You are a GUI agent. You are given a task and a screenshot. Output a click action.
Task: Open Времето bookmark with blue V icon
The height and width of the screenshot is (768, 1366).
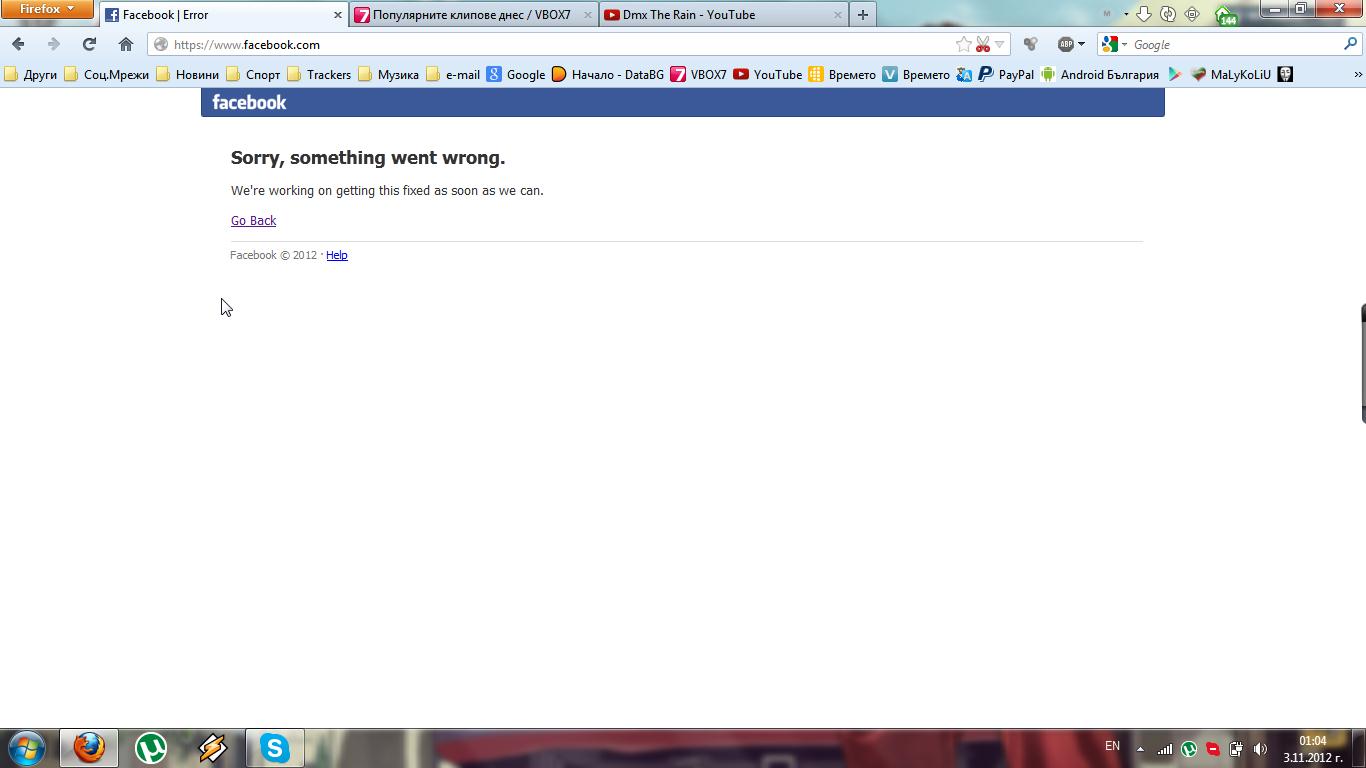pos(916,74)
